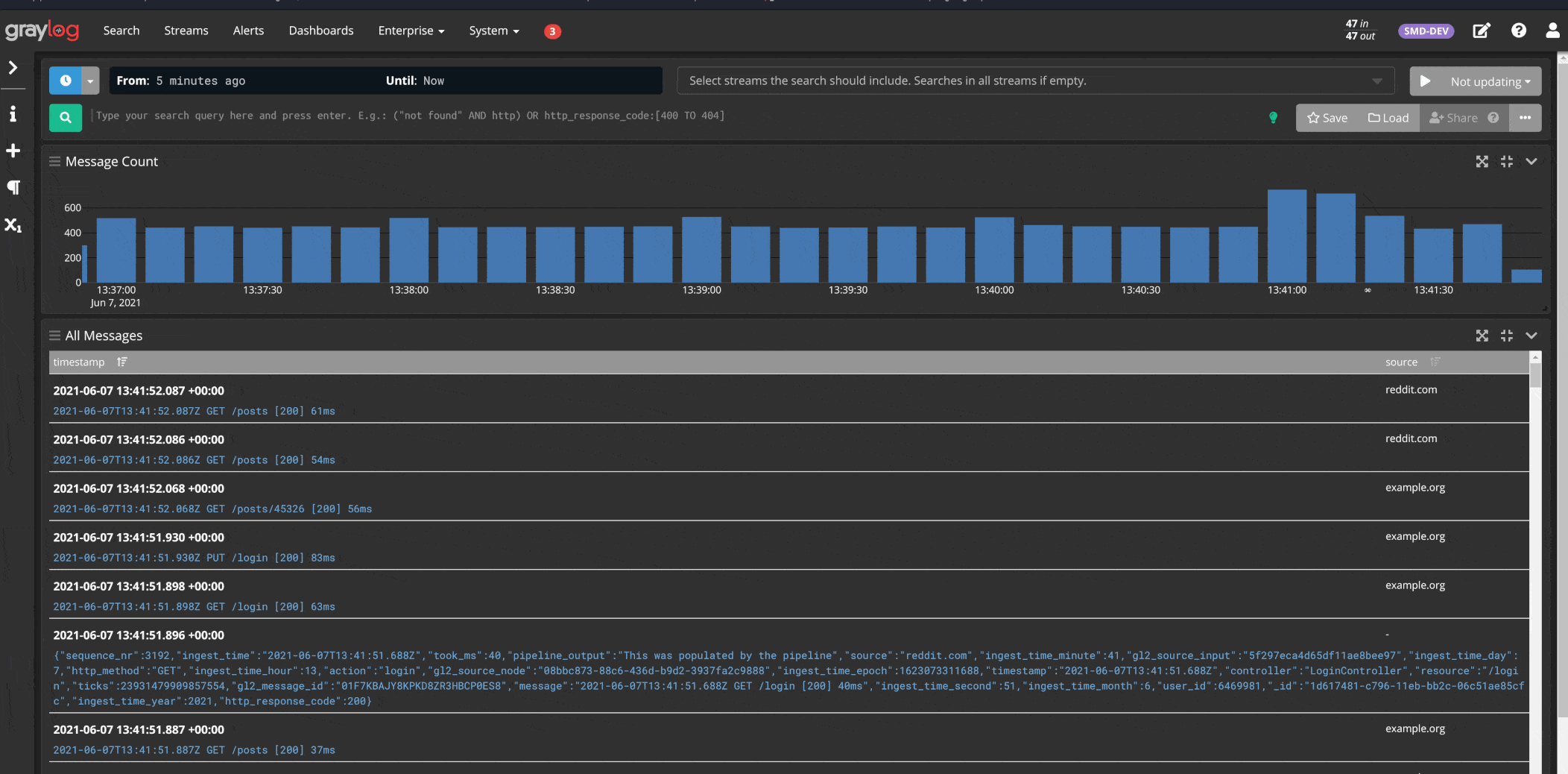Click the green search magnifier button

[66, 117]
